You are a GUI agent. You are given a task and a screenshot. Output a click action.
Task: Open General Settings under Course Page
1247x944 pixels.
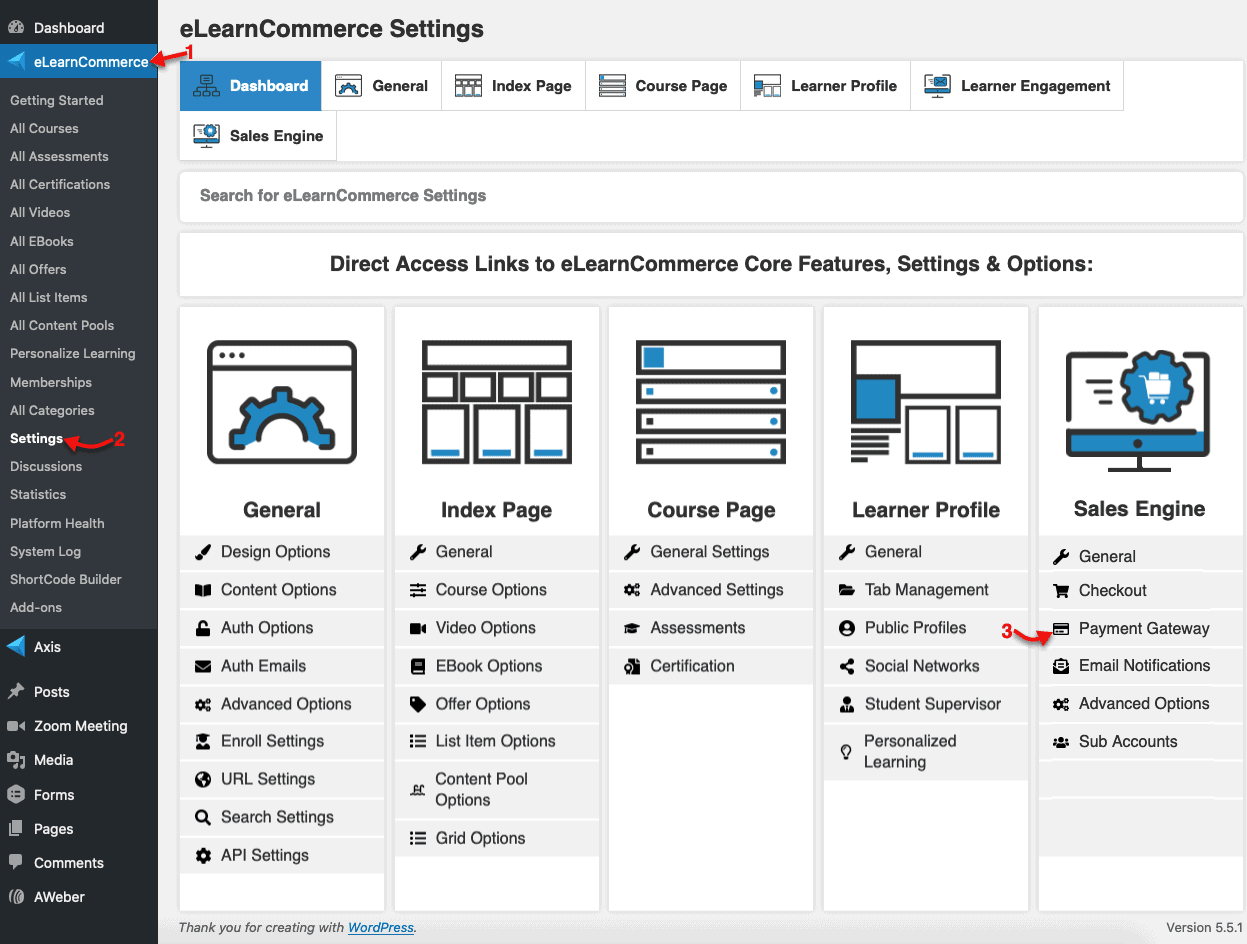[711, 552]
